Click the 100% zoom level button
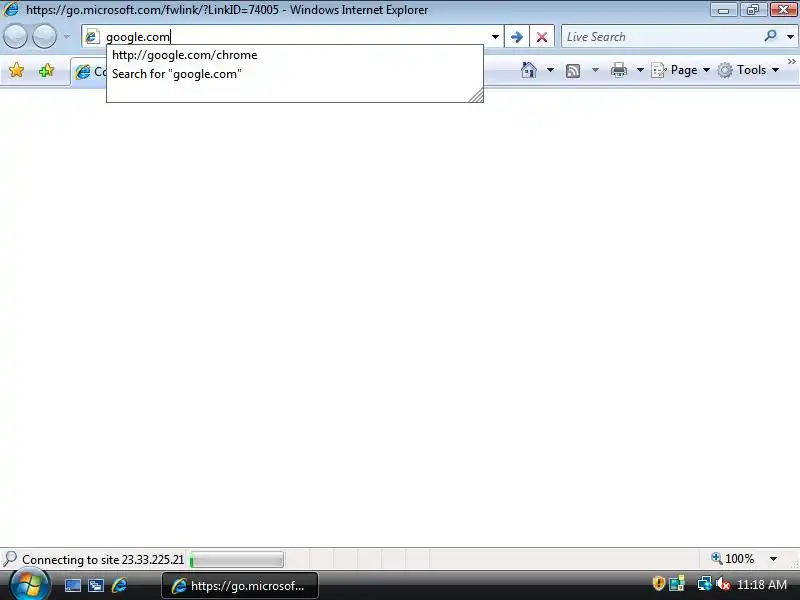The image size is (800, 600). click(733, 559)
